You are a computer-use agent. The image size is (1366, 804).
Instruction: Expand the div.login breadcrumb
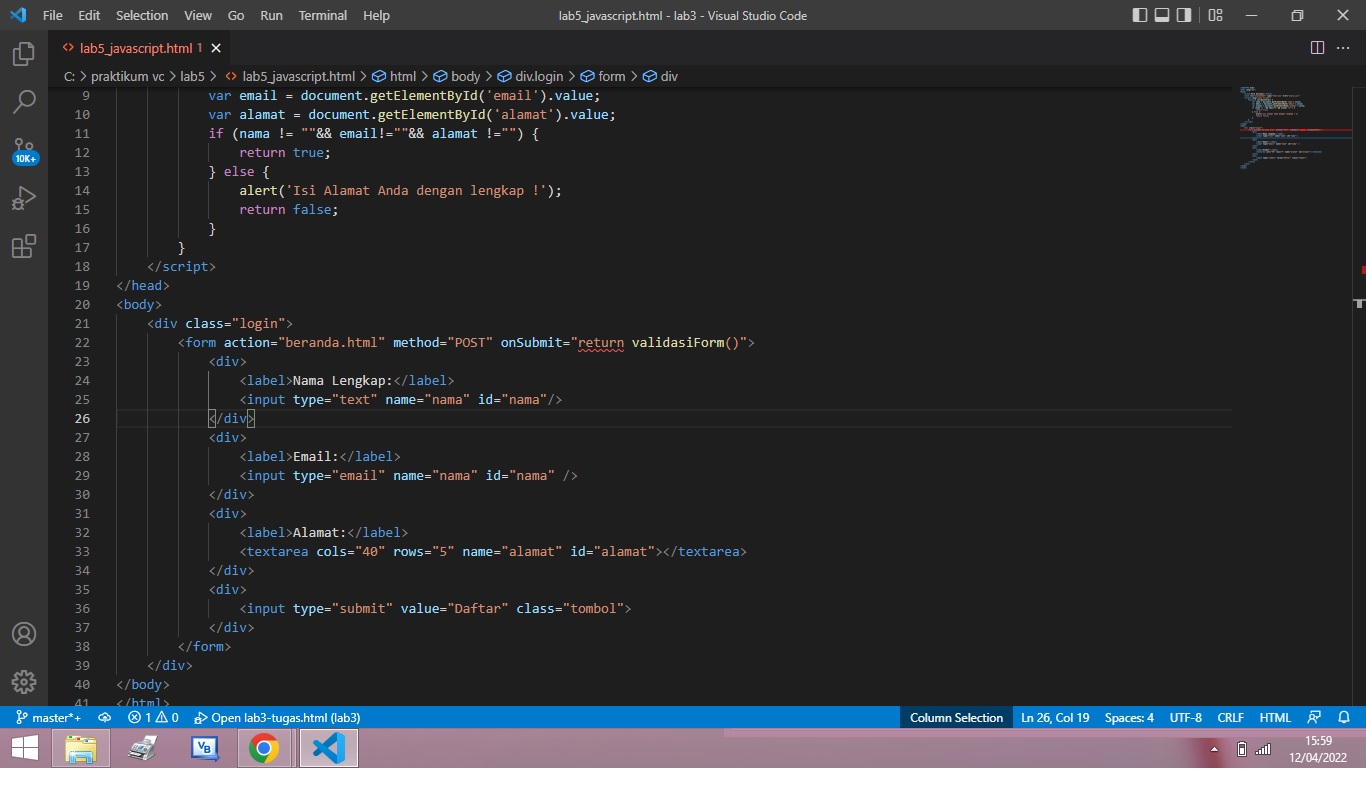[530, 76]
